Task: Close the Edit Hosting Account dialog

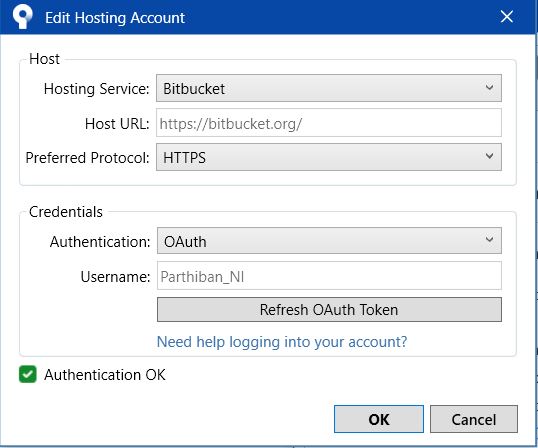Action: [x=506, y=16]
